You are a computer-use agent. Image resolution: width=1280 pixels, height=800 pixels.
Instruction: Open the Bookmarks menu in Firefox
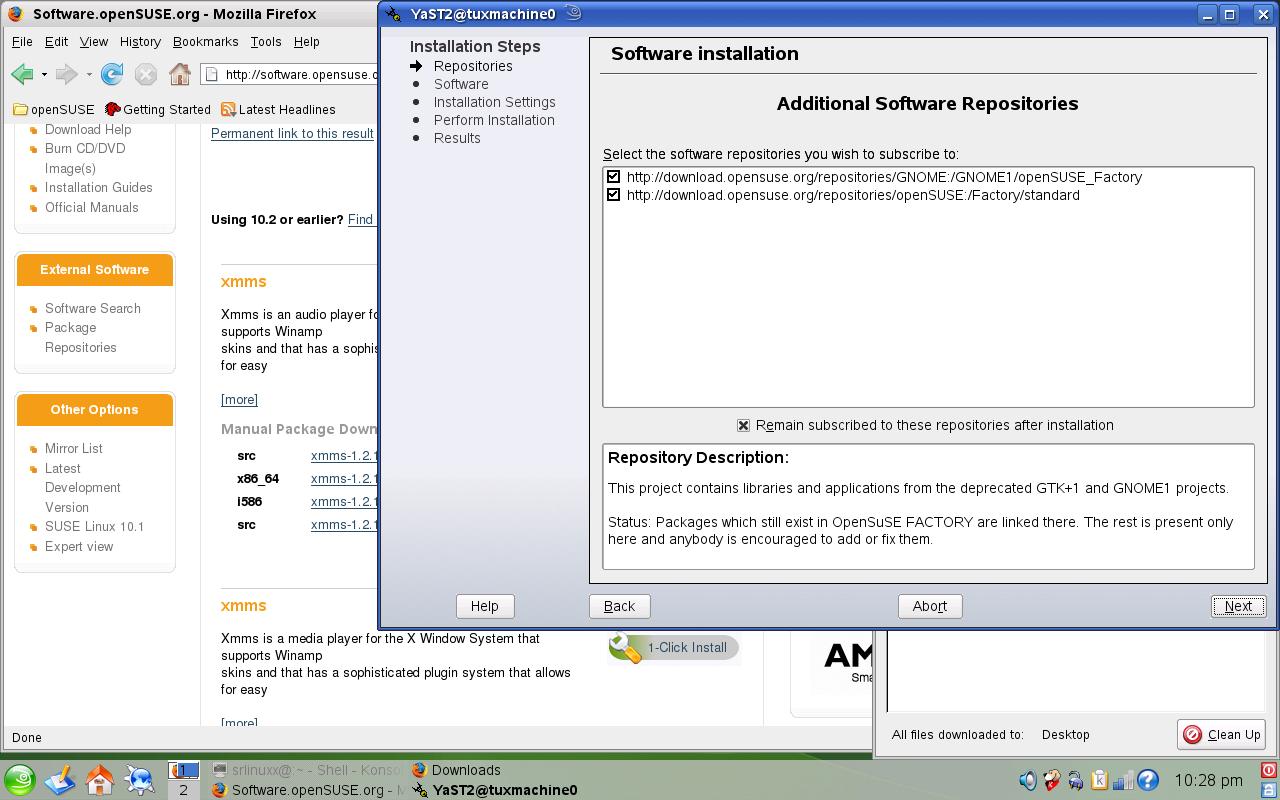(x=205, y=42)
